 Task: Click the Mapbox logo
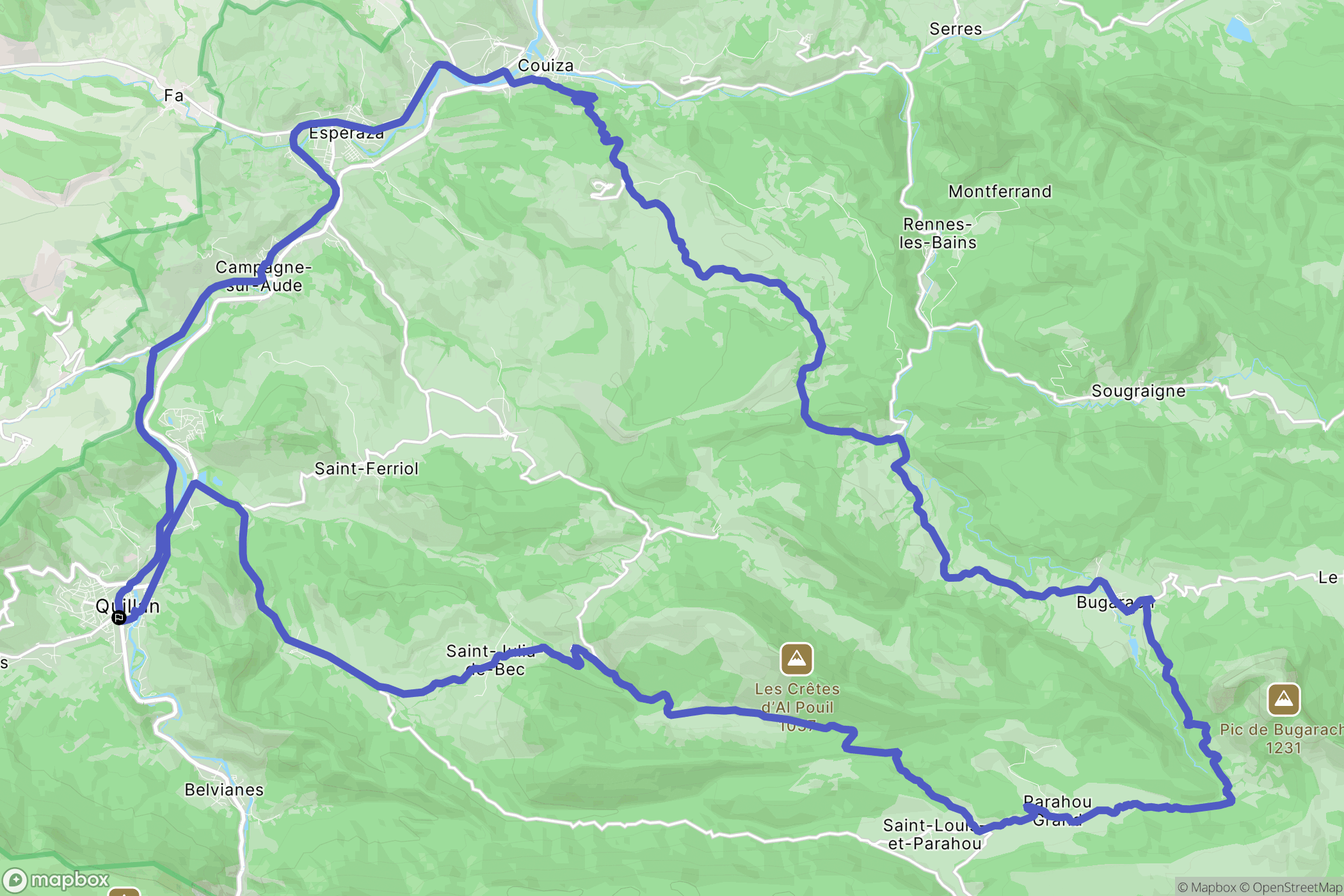coord(56,880)
